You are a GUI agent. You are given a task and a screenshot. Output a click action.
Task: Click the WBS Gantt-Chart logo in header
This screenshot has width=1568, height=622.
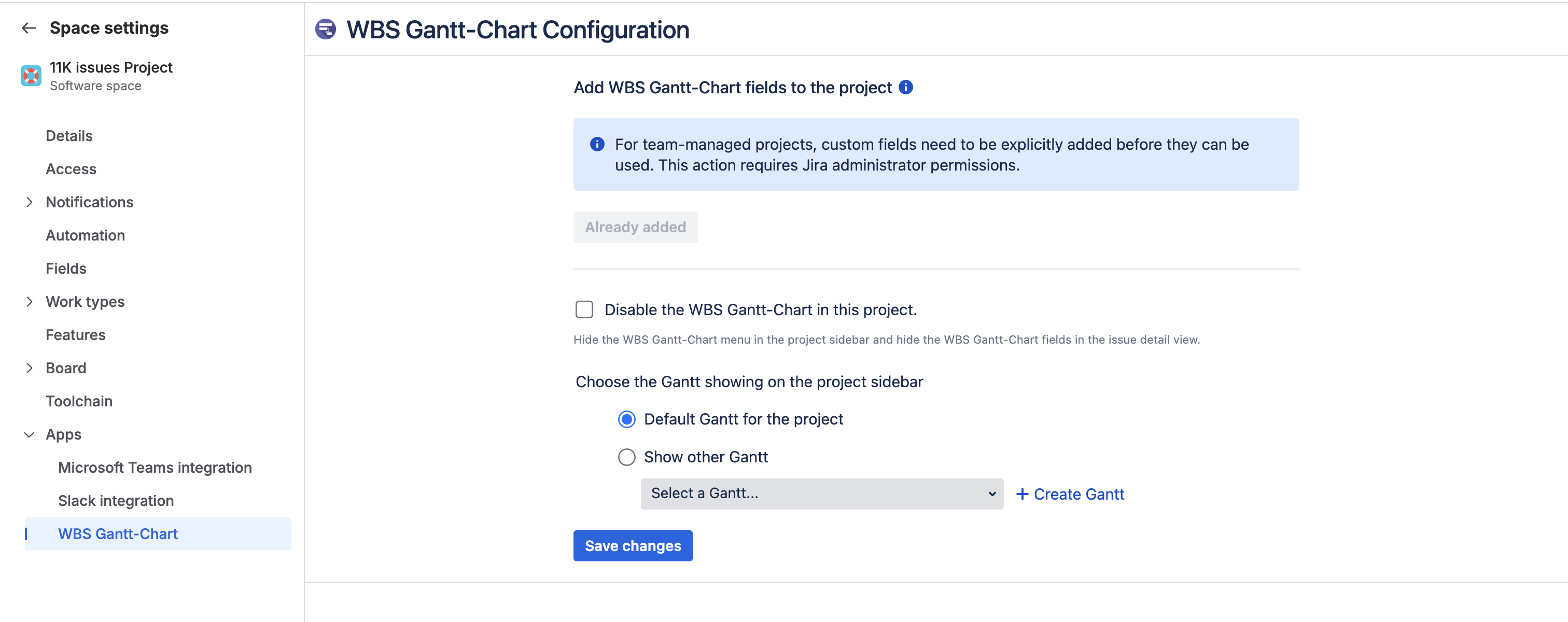pos(326,29)
